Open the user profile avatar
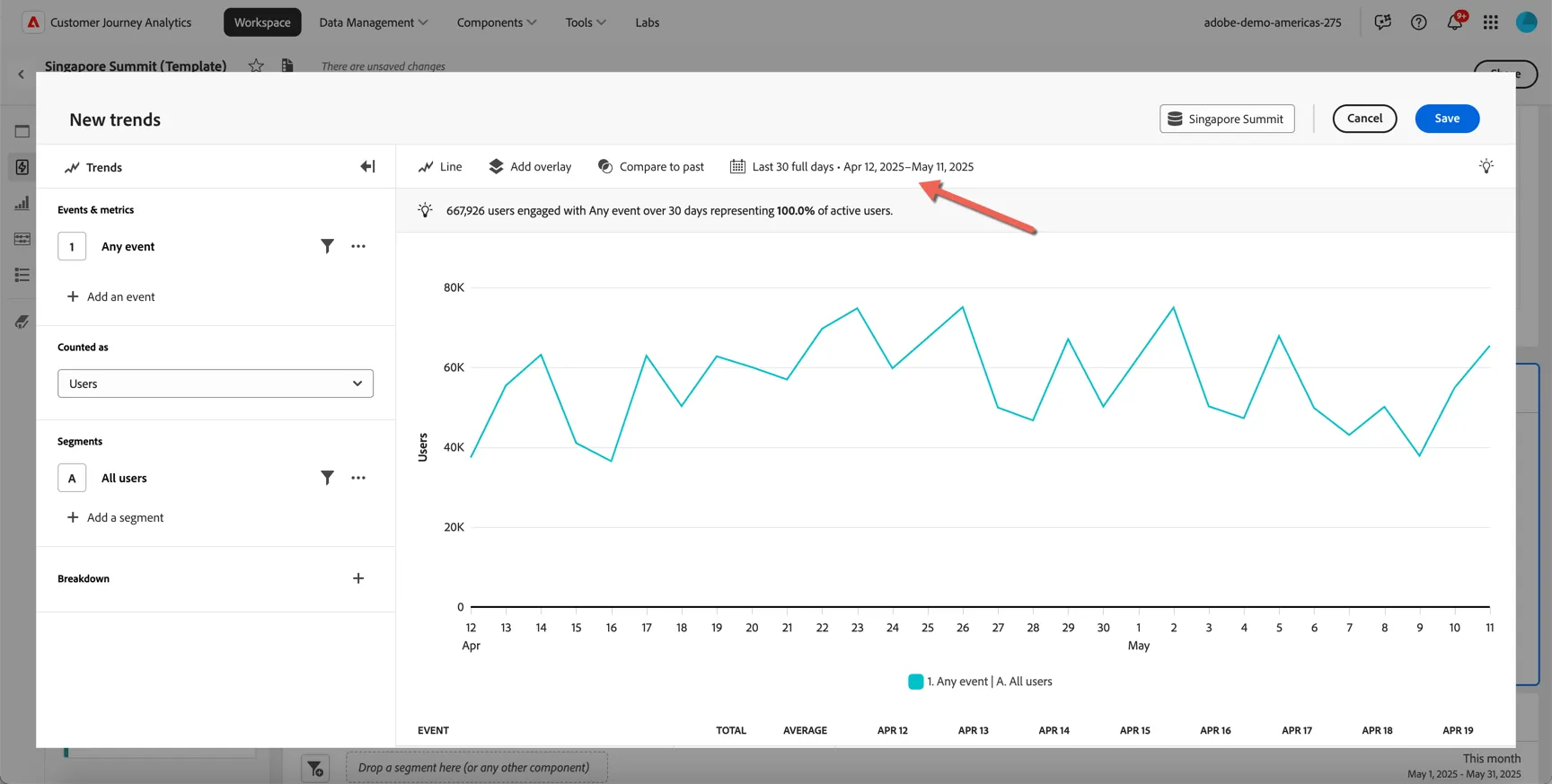The image size is (1552, 784). (x=1527, y=22)
